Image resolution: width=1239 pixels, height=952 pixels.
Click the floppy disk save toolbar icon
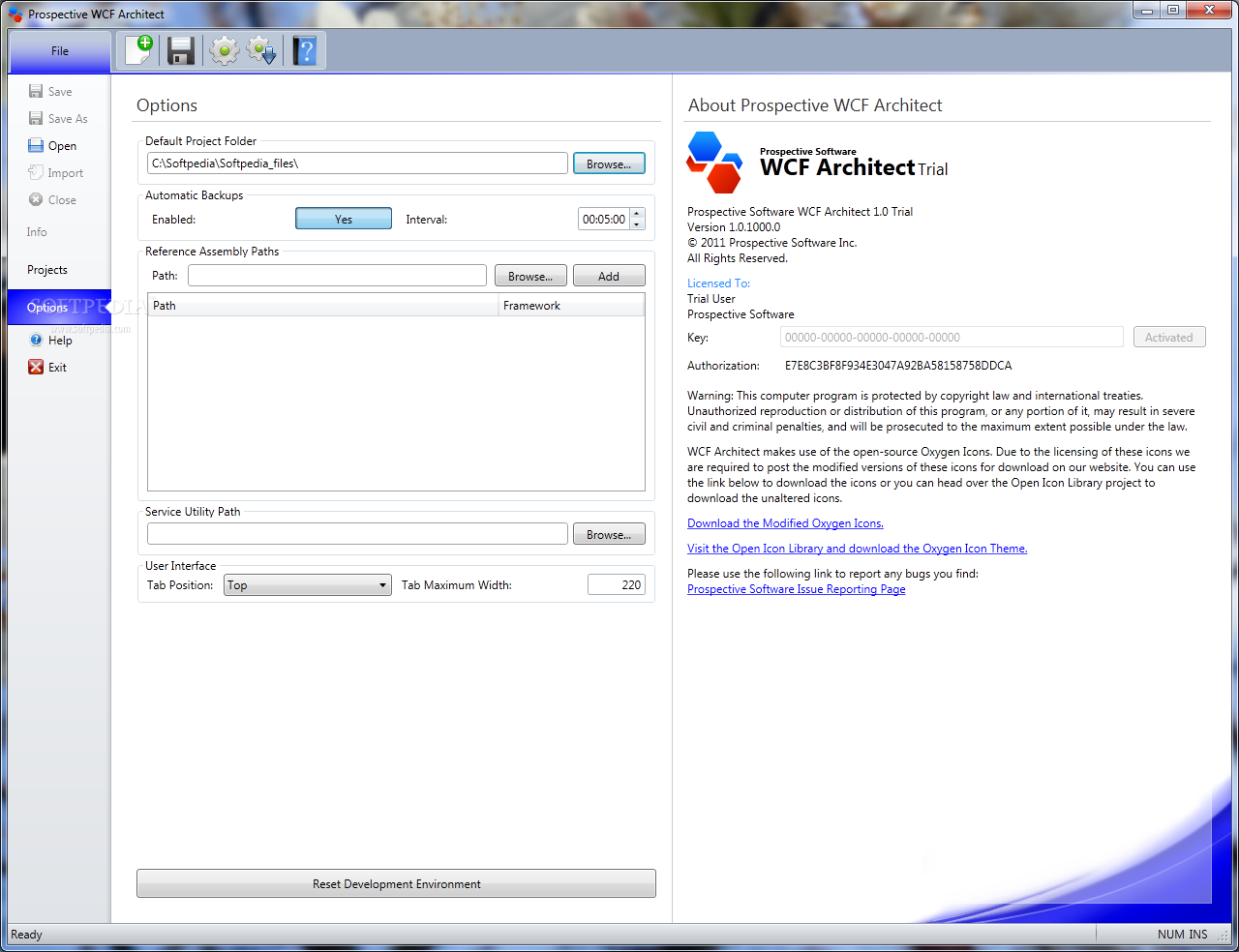[x=181, y=50]
